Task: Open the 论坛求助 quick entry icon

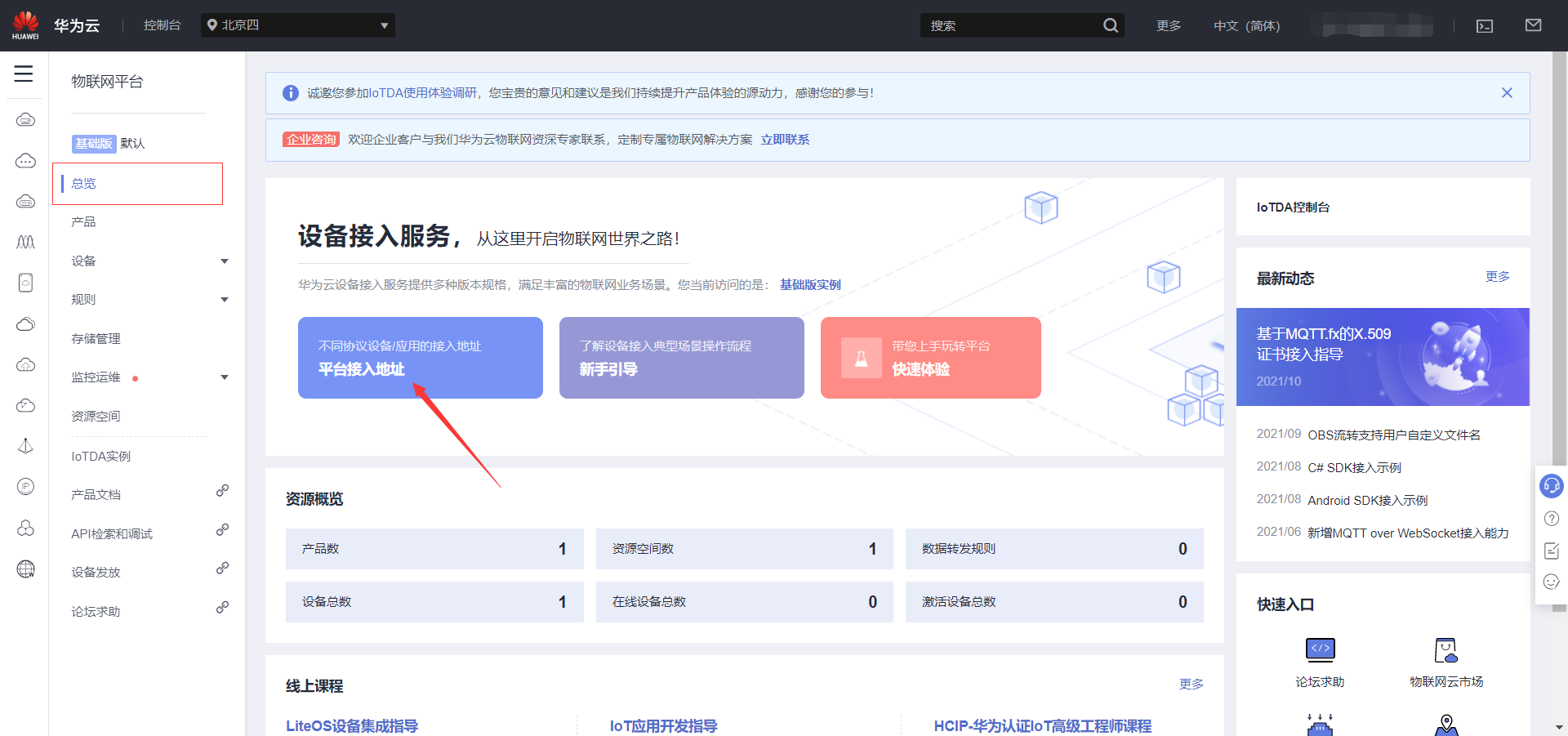Action: 1321,650
